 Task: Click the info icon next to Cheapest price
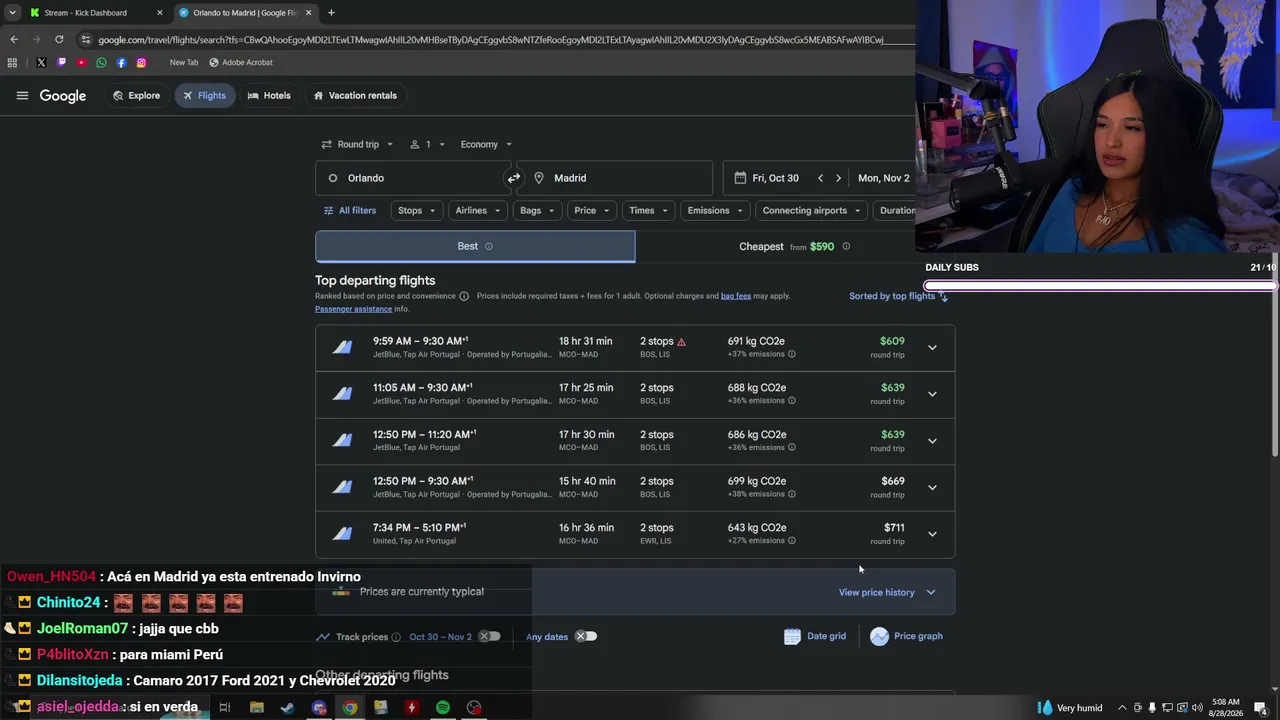click(x=846, y=246)
